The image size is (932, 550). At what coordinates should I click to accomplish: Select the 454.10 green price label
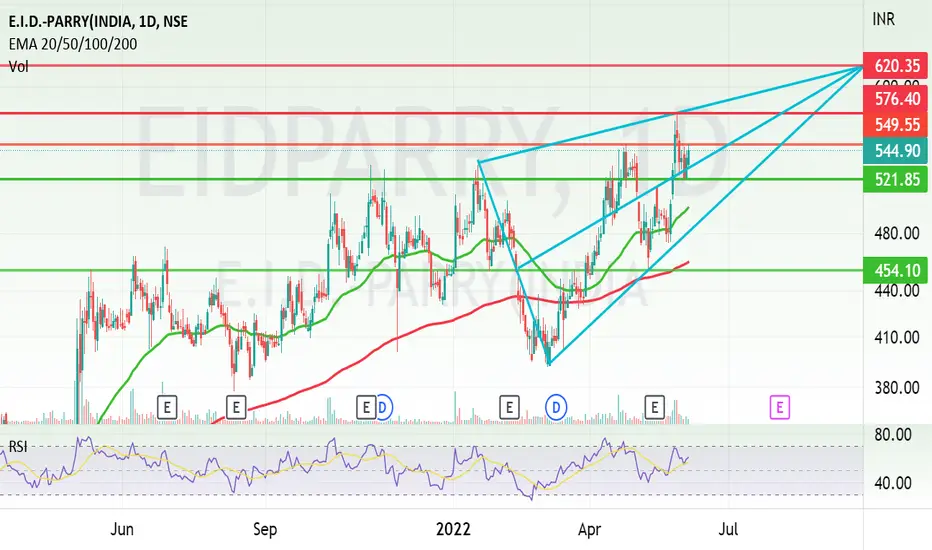pos(895,271)
